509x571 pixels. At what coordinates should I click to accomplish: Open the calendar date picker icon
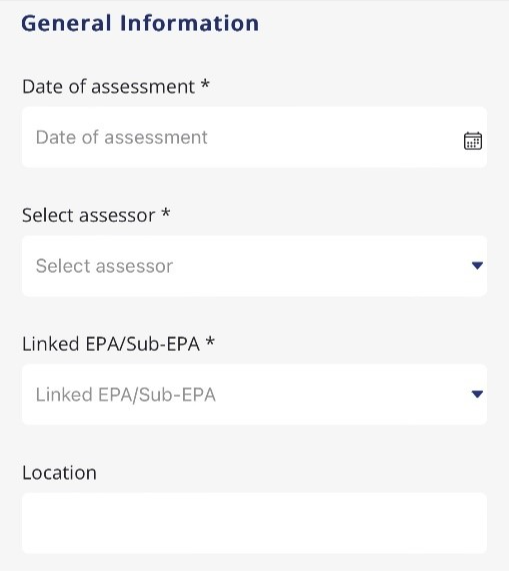(473, 141)
